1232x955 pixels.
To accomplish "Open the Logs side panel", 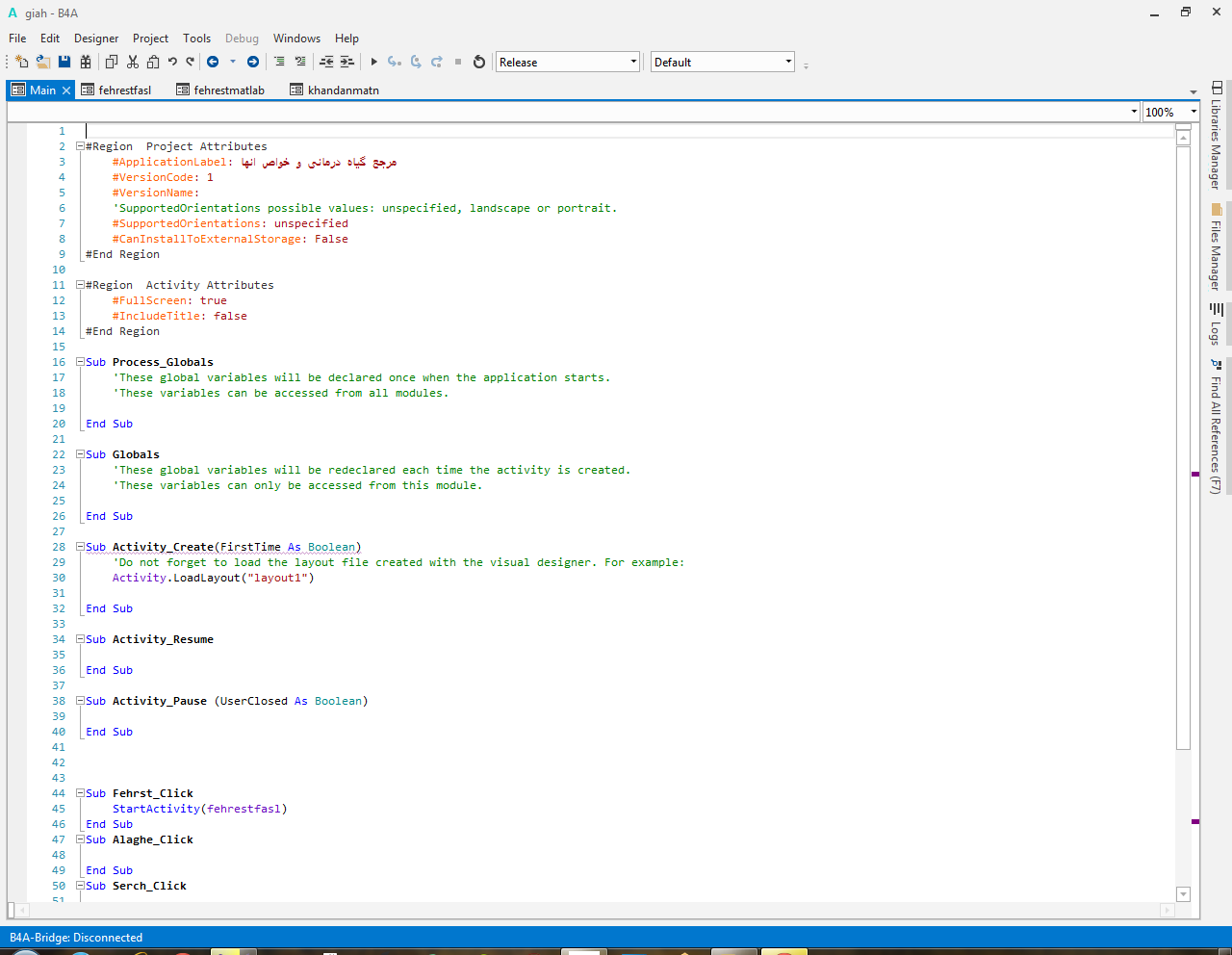I will click(1217, 323).
